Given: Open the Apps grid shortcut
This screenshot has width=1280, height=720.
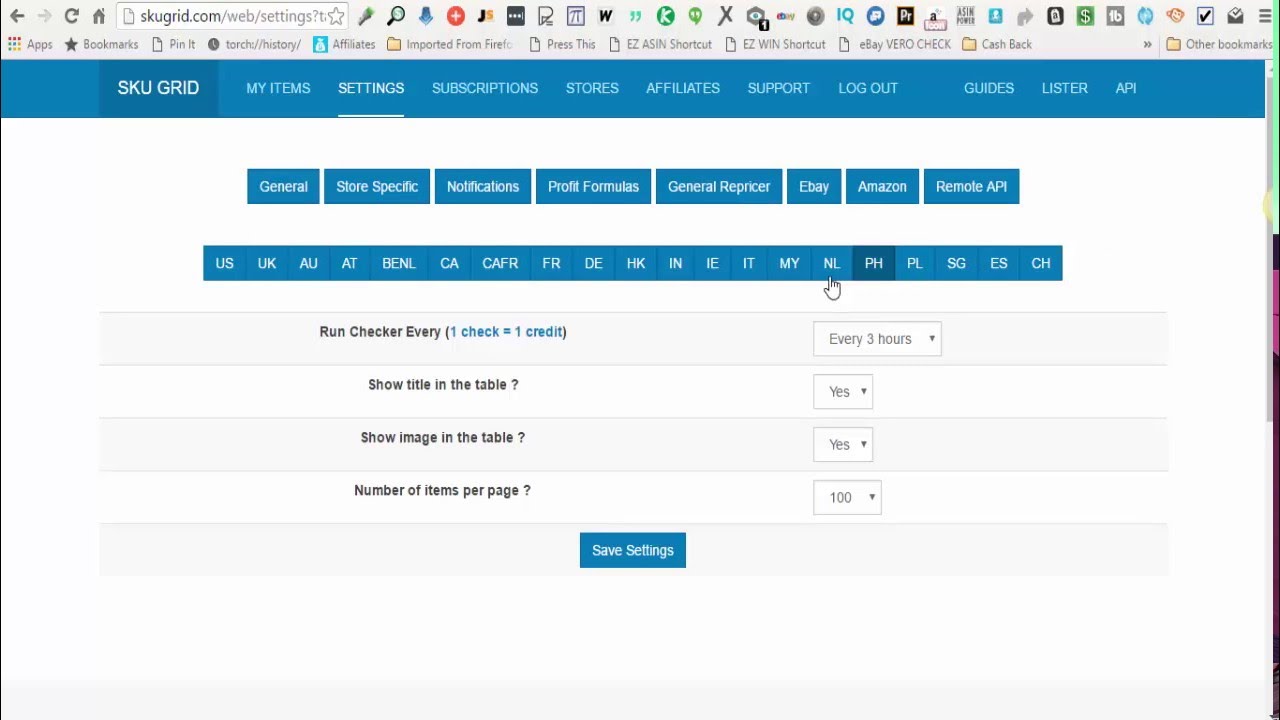Looking at the screenshot, I should 30,44.
